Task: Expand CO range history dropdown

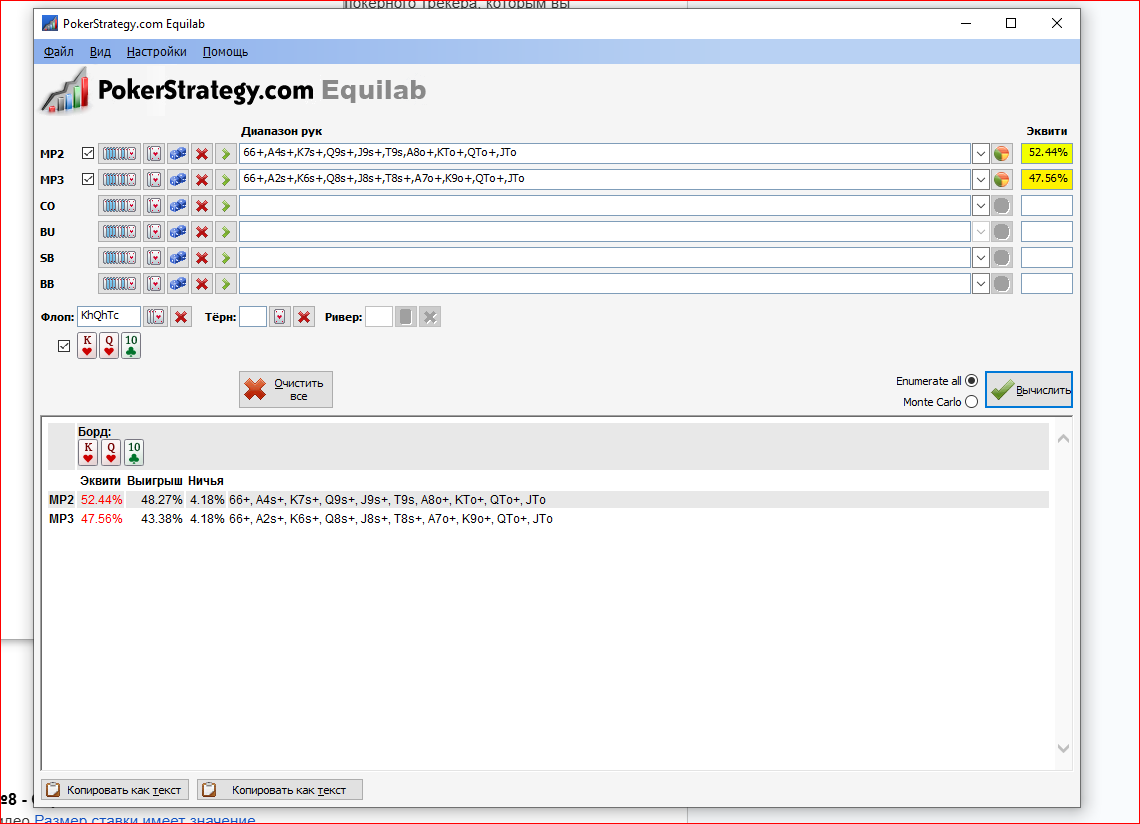Action: [x=981, y=206]
